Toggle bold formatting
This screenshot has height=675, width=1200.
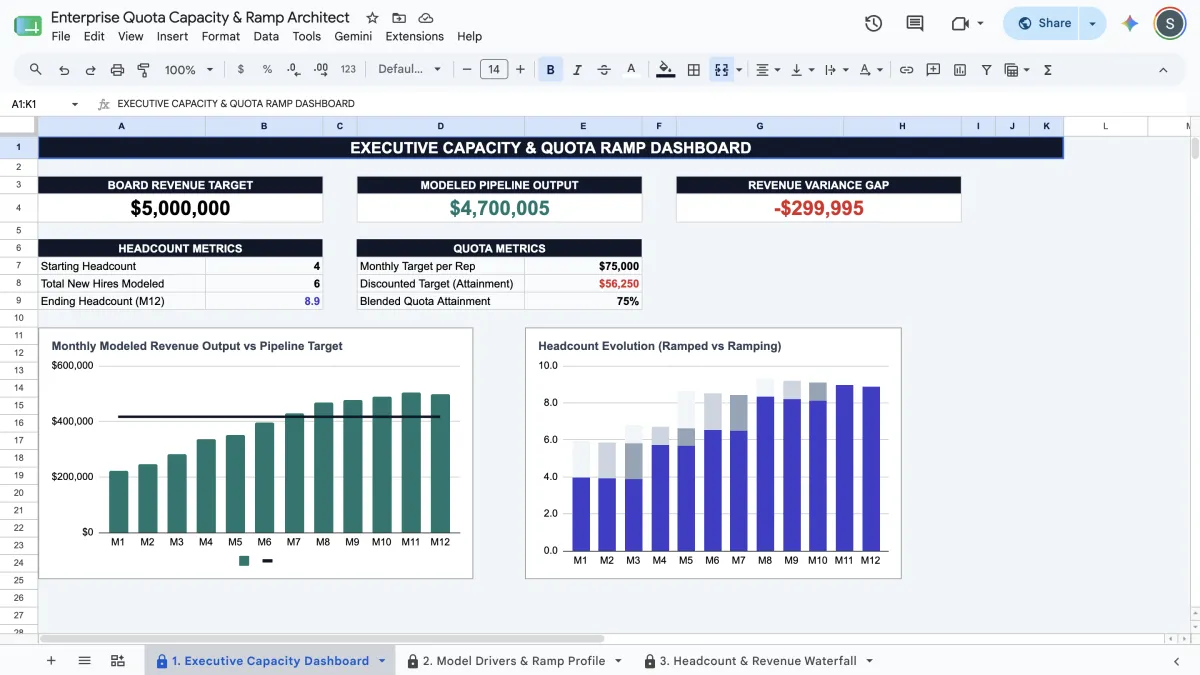coord(550,70)
